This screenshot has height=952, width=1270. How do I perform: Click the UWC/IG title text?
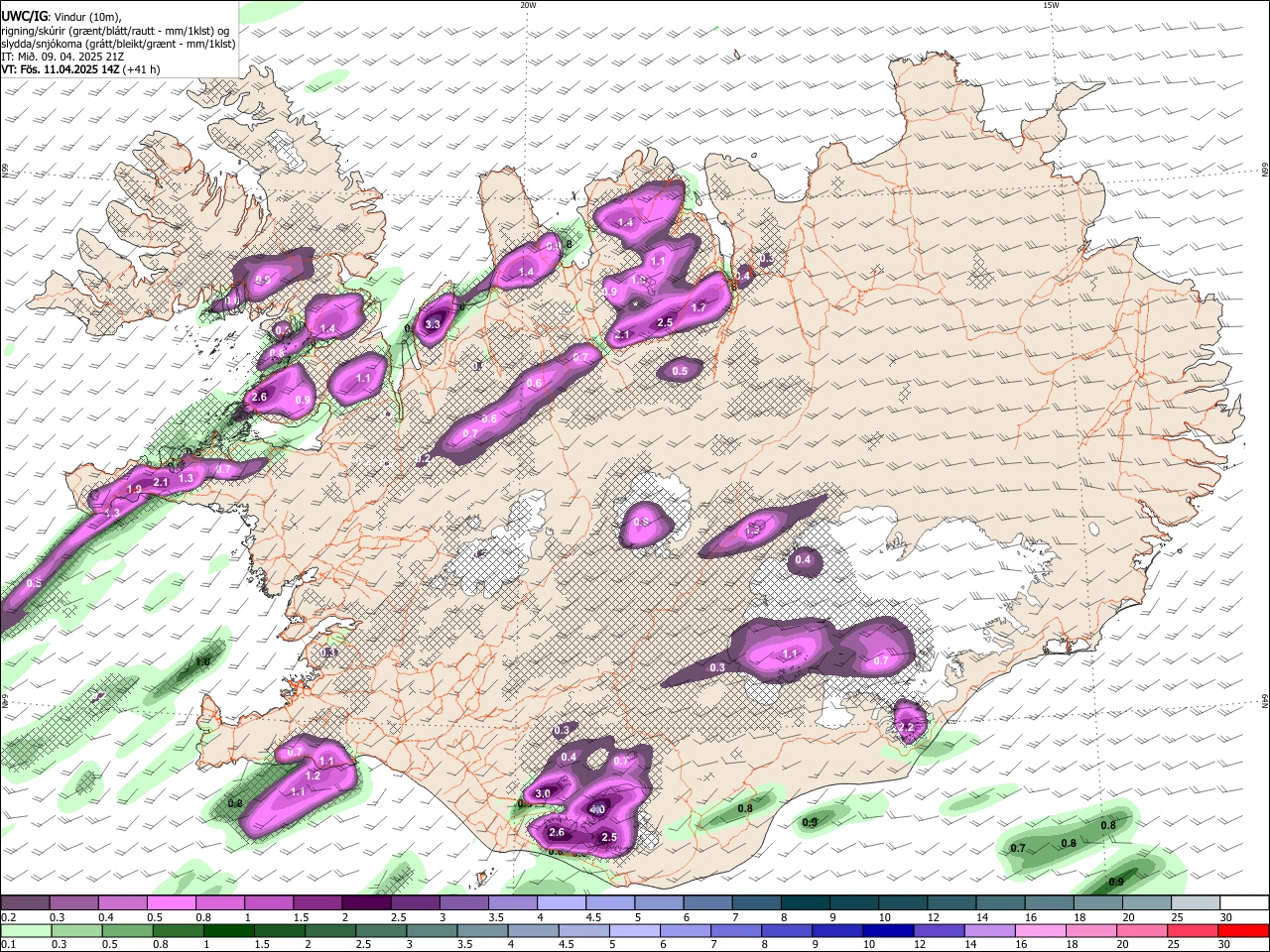coord(24,15)
